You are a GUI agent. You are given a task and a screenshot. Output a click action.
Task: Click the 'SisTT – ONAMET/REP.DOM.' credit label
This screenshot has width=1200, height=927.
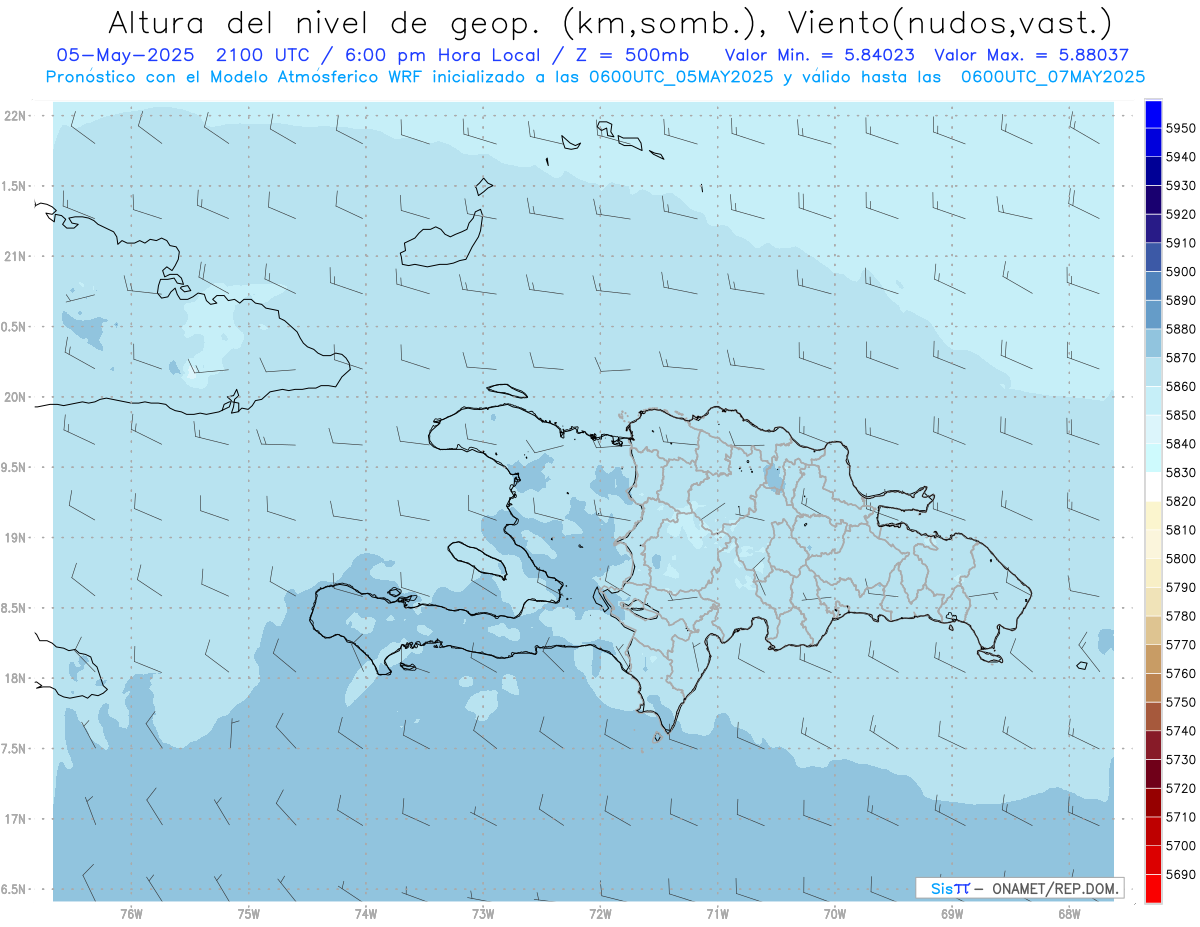click(1020, 888)
